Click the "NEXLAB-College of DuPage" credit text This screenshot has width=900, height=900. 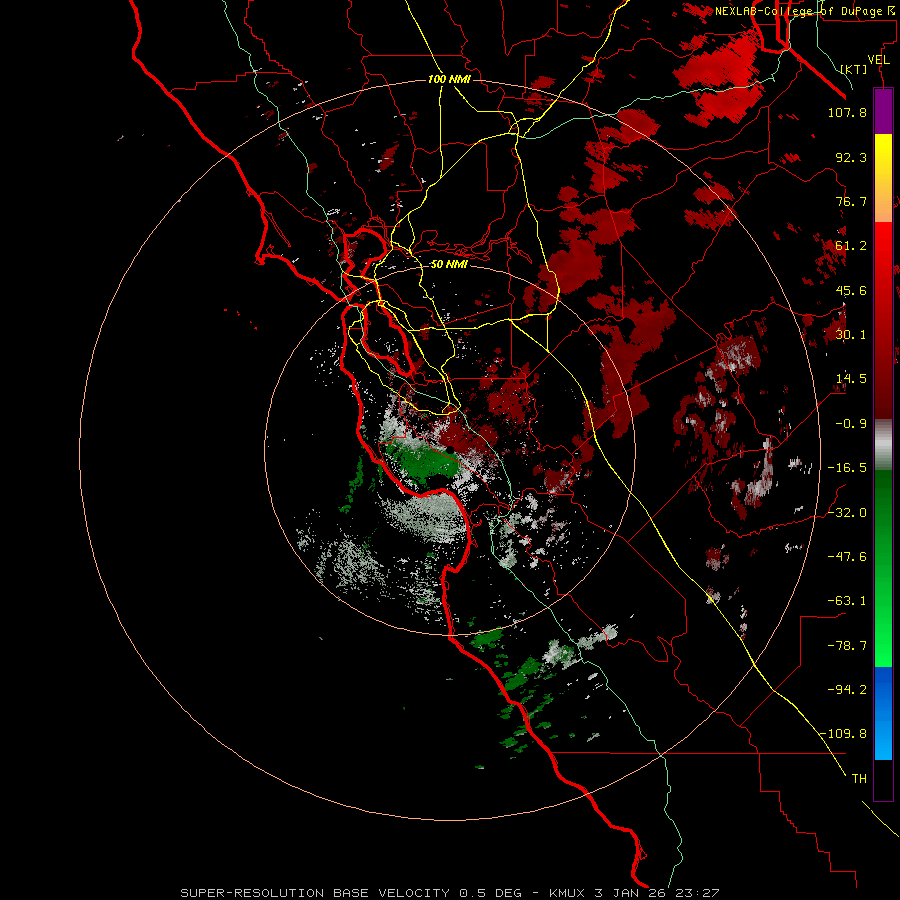point(798,11)
